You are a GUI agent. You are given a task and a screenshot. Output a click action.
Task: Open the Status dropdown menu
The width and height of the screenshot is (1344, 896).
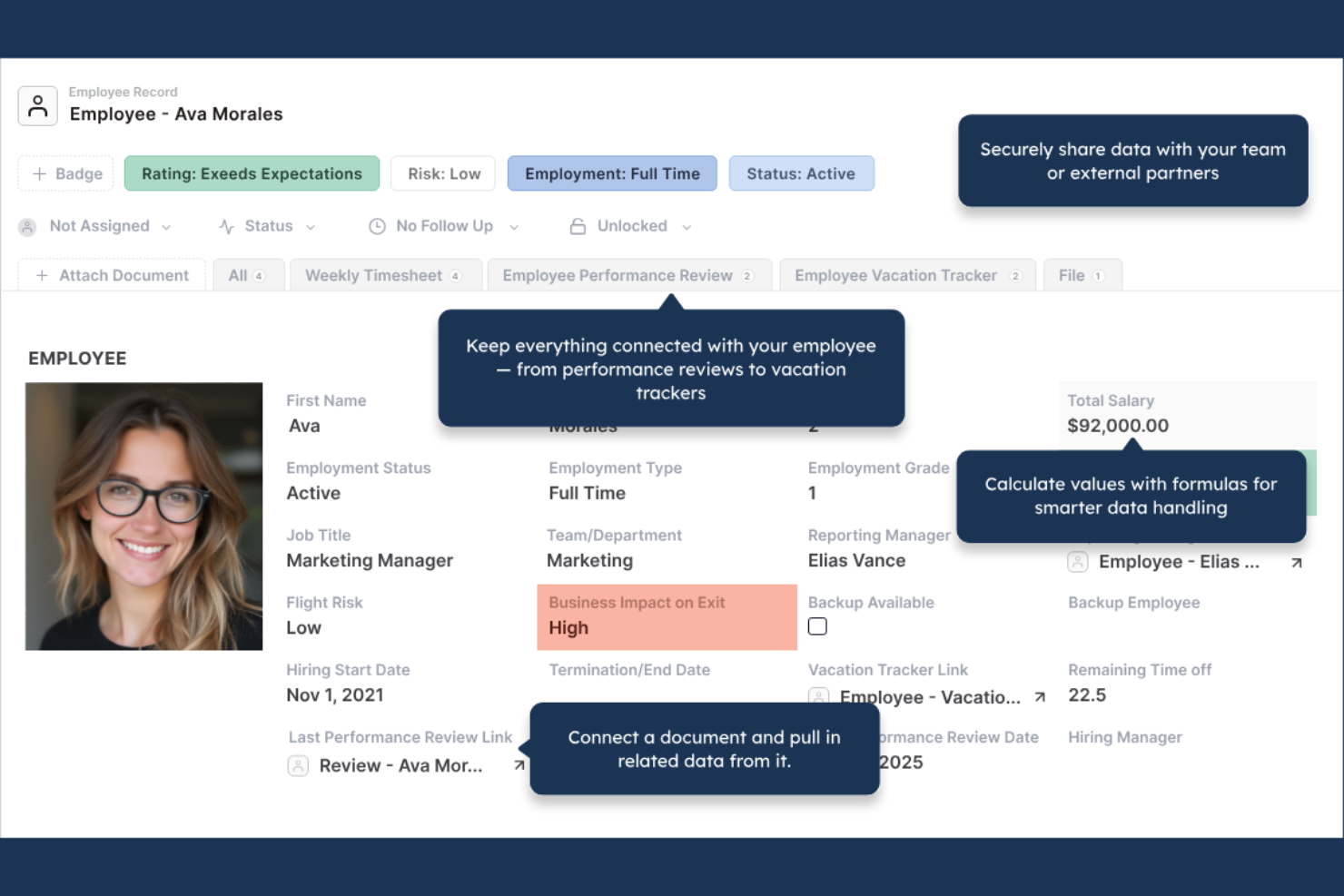(311, 227)
